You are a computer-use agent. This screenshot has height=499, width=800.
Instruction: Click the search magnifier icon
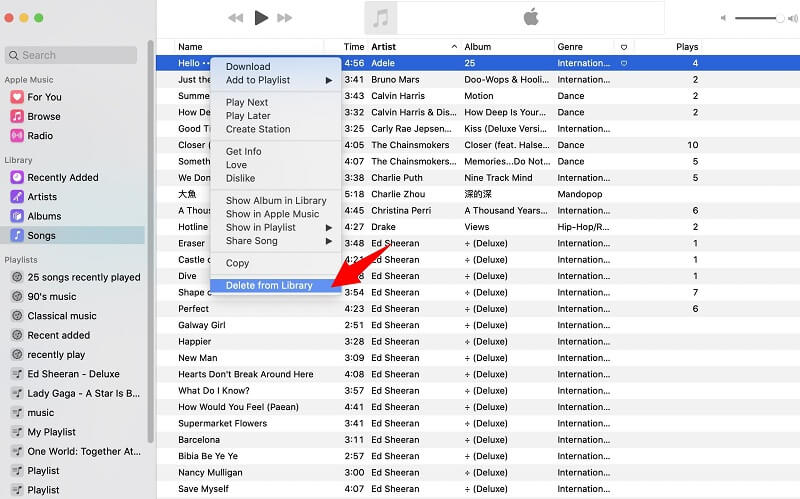click(x=14, y=55)
